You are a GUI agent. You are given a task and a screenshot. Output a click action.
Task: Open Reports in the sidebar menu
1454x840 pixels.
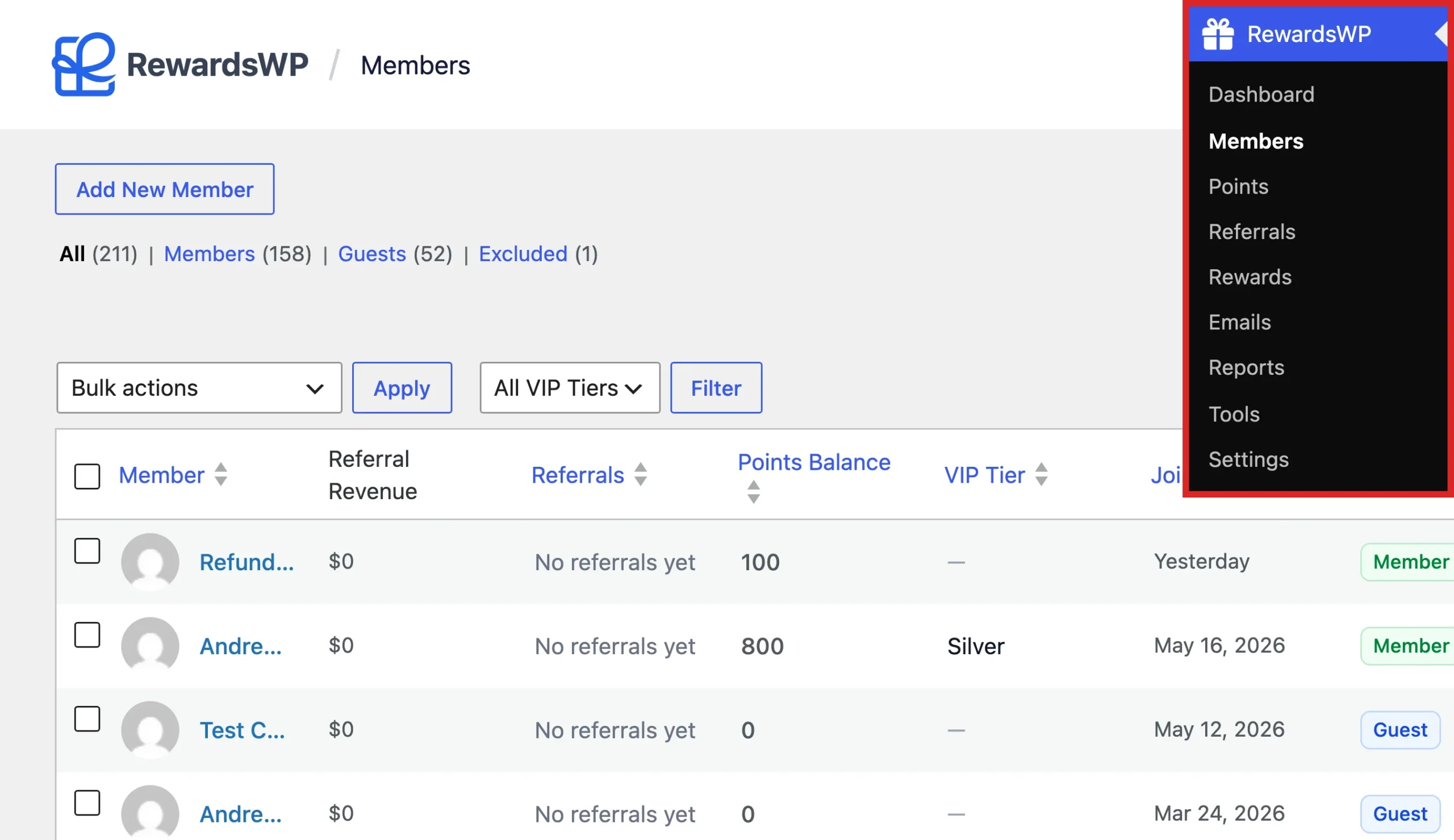(1246, 367)
